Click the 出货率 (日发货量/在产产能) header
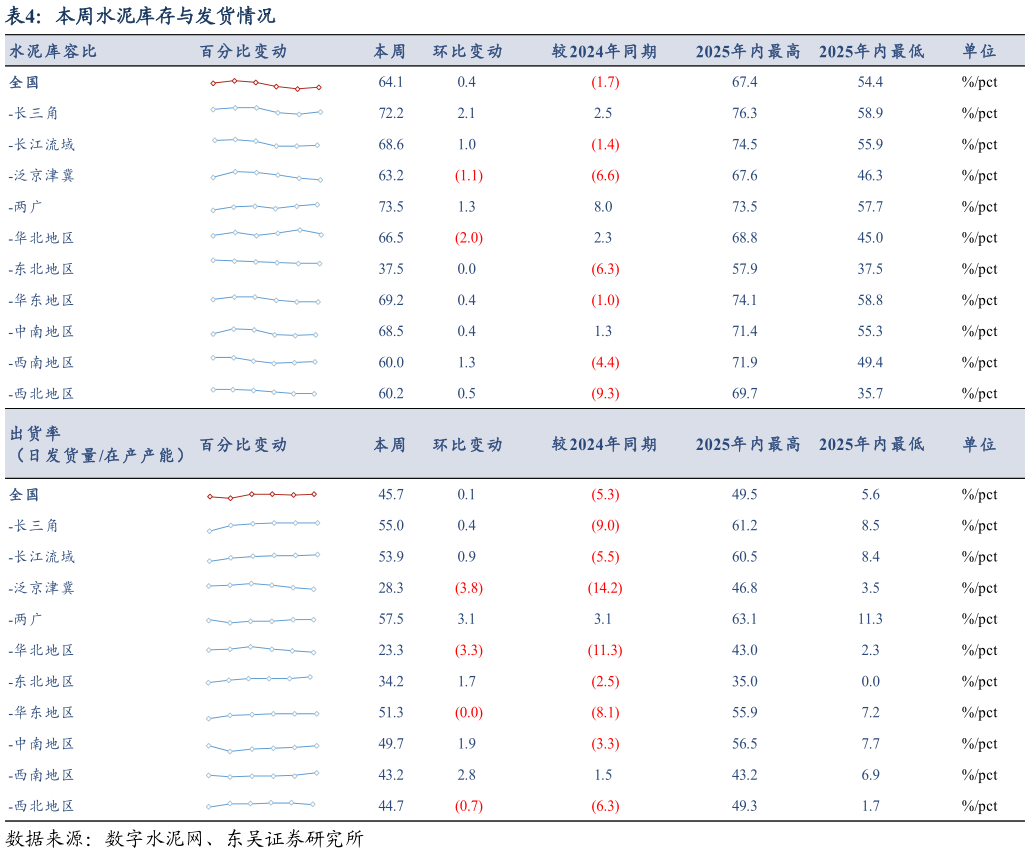Screen dimensions: 1030x853 coord(97,444)
